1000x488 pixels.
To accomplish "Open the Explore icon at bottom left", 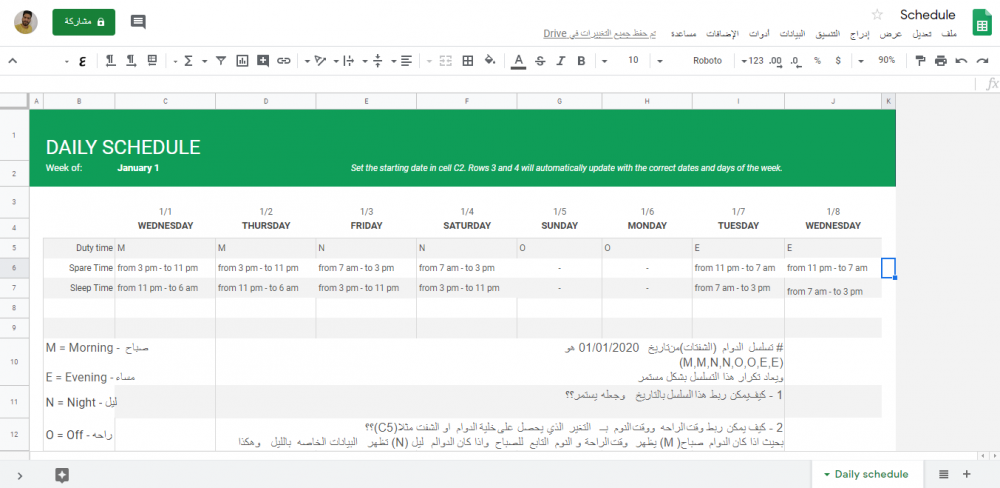I will point(62,475).
